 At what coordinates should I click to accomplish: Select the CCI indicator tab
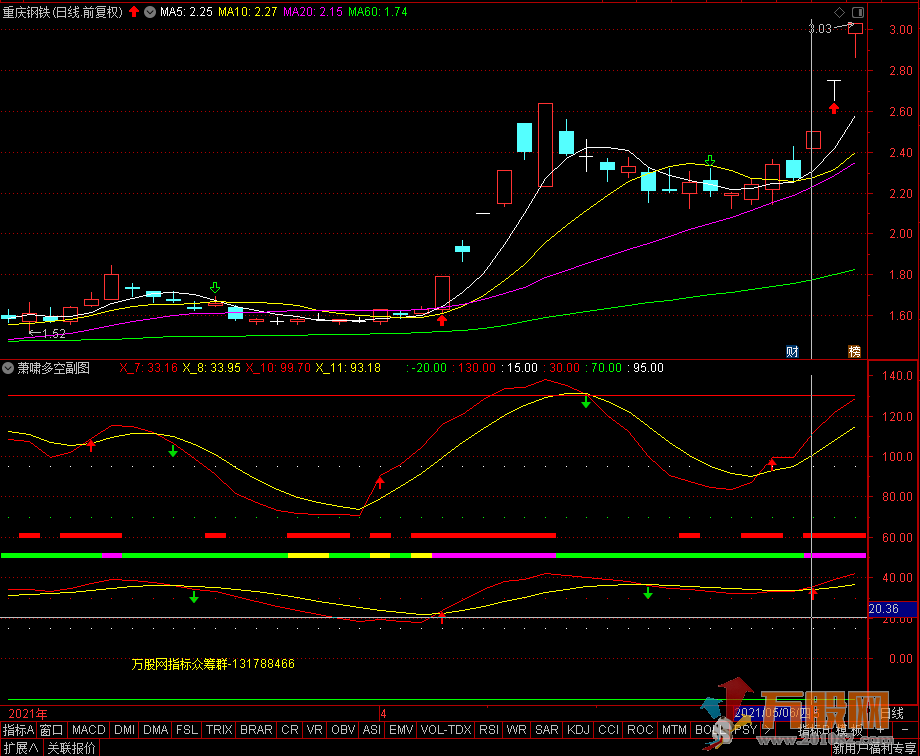click(608, 730)
